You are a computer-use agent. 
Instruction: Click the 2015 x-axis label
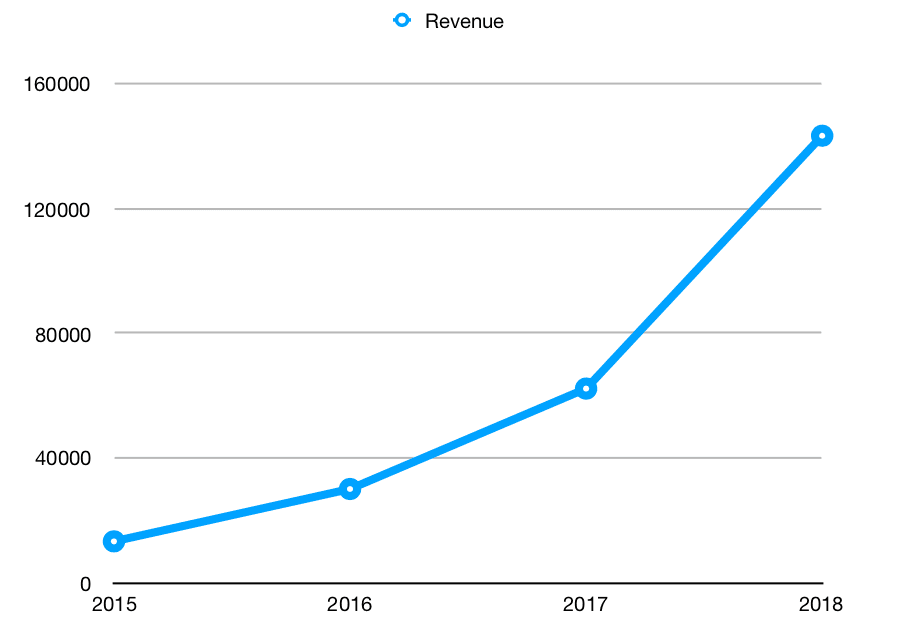pos(114,605)
